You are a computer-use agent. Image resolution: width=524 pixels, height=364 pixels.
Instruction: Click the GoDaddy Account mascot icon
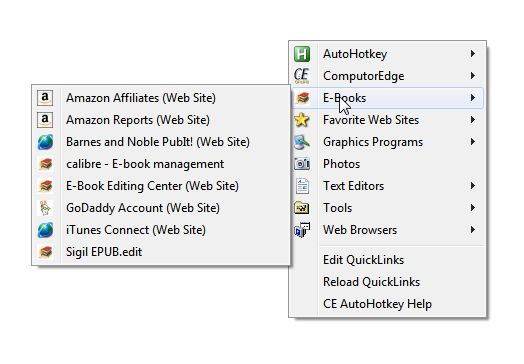pyautogui.click(x=45, y=208)
